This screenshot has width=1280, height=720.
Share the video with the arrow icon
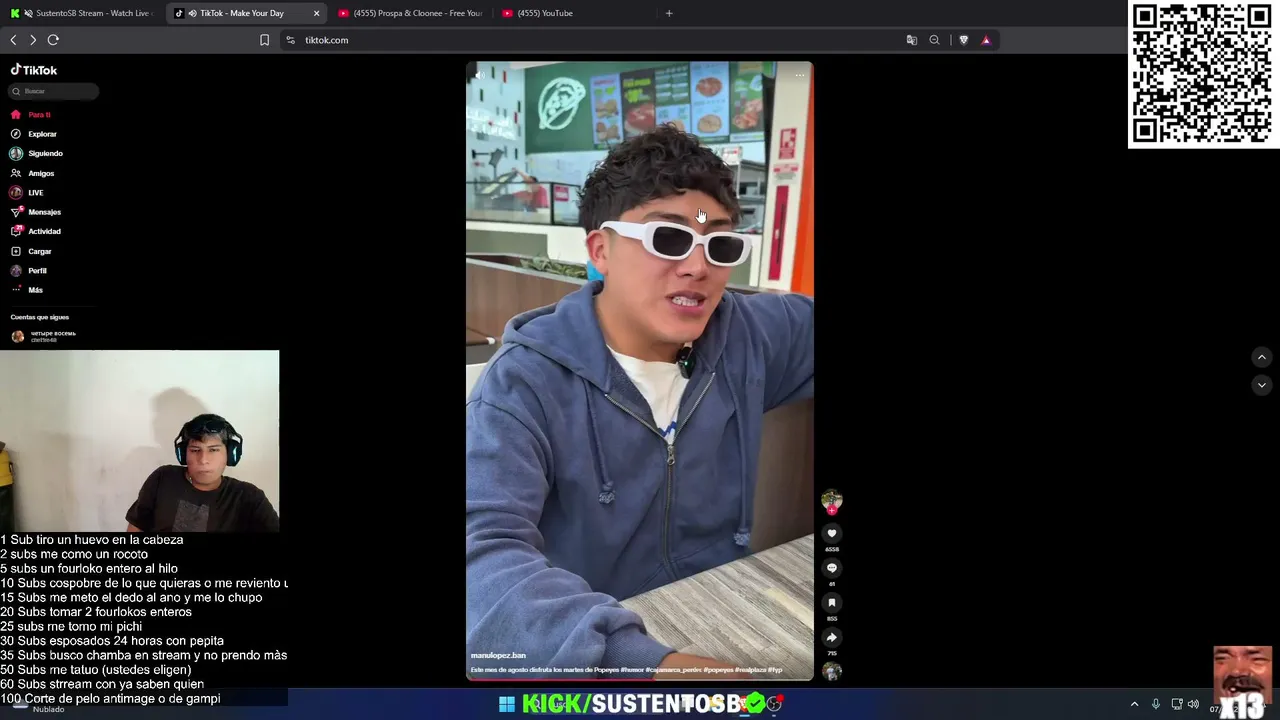tap(831, 637)
